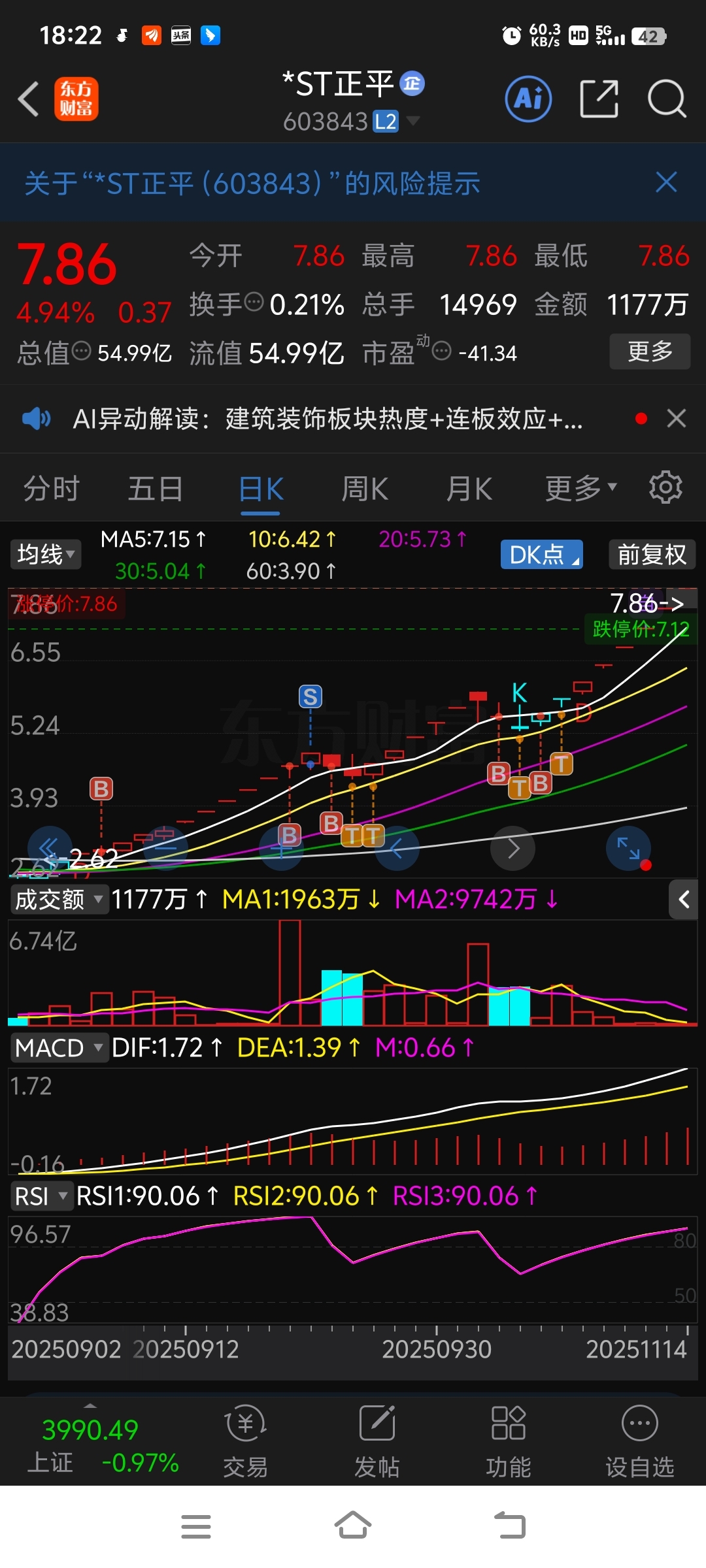Switch to 五日 tab

coord(156,489)
